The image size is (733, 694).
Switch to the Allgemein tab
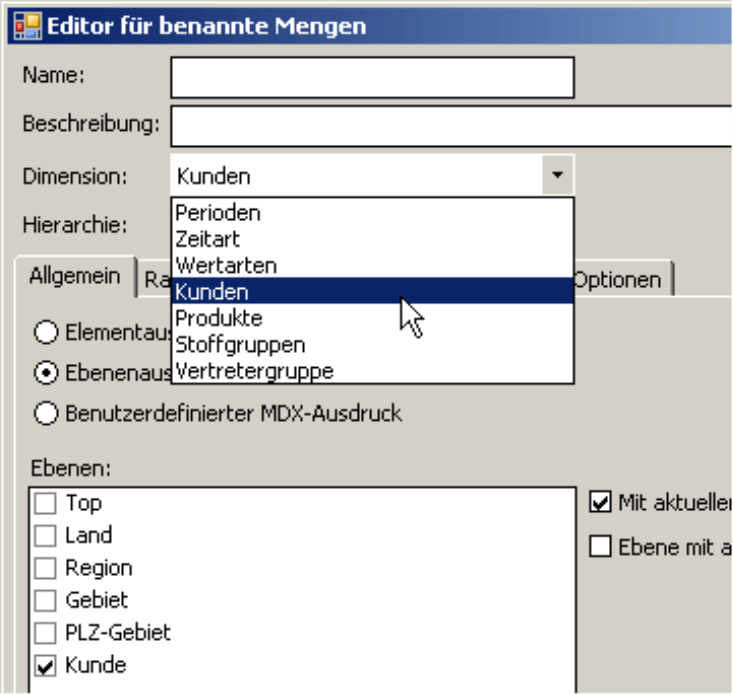pyautogui.click(x=75, y=276)
